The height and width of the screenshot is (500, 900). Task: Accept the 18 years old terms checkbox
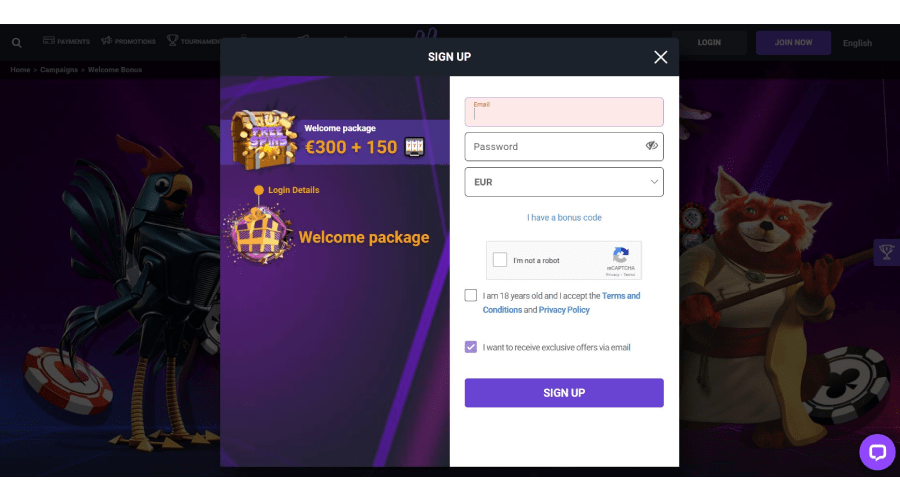(471, 295)
